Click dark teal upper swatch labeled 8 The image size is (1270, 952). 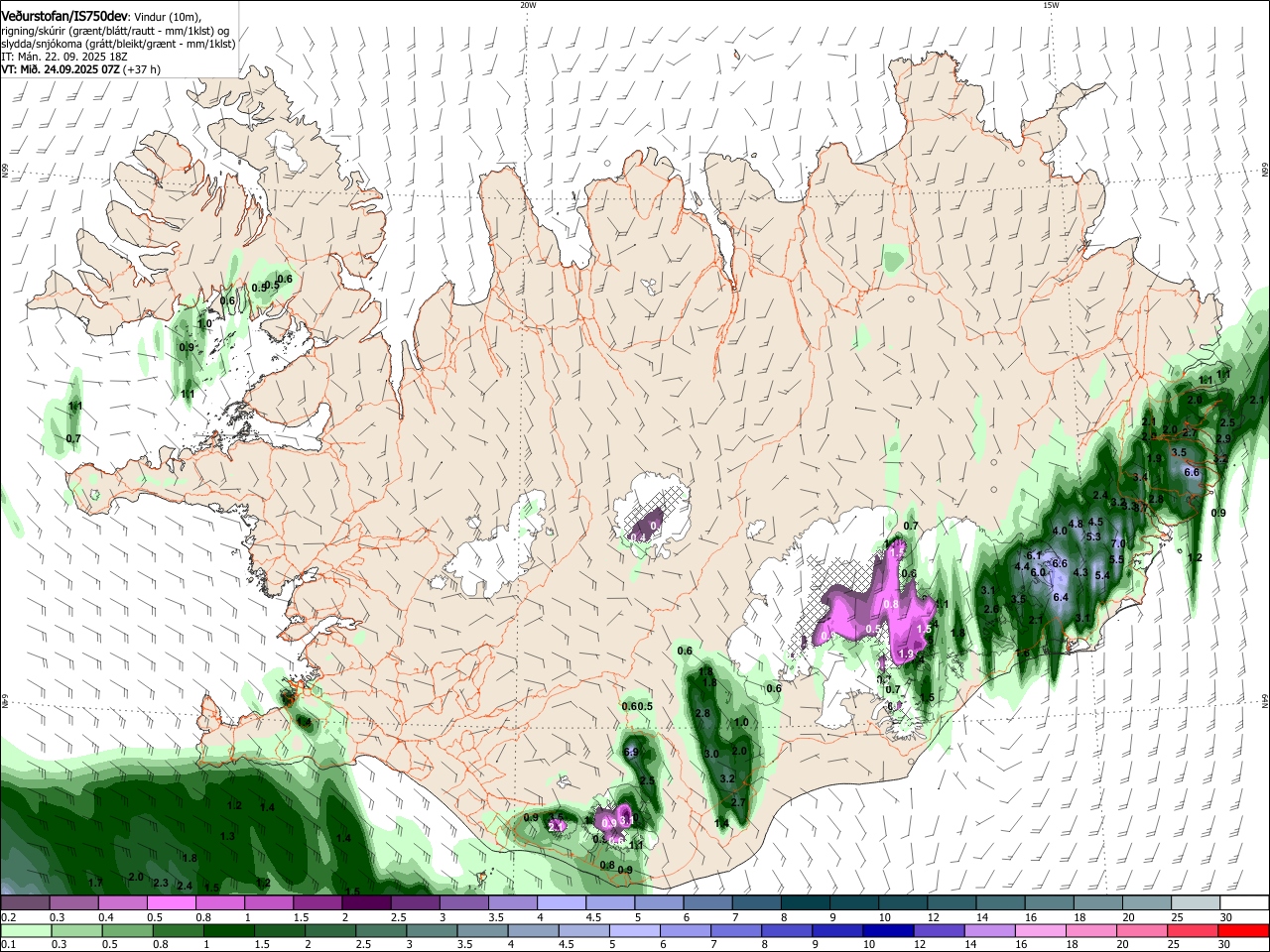tap(806, 903)
